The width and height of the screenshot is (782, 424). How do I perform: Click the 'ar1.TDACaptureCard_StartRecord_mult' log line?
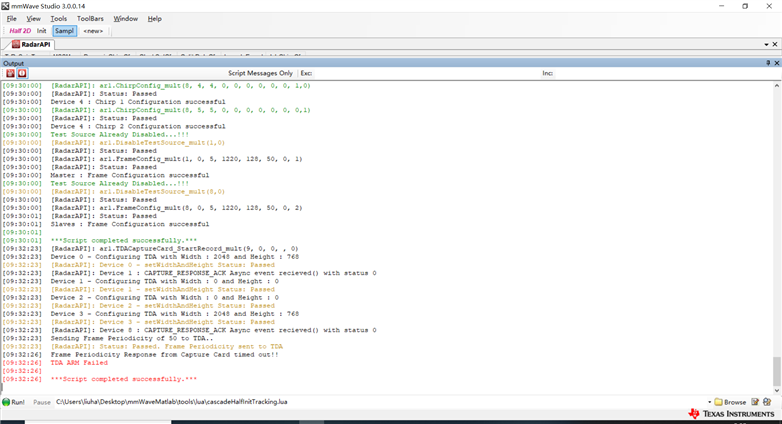point(175,248)
